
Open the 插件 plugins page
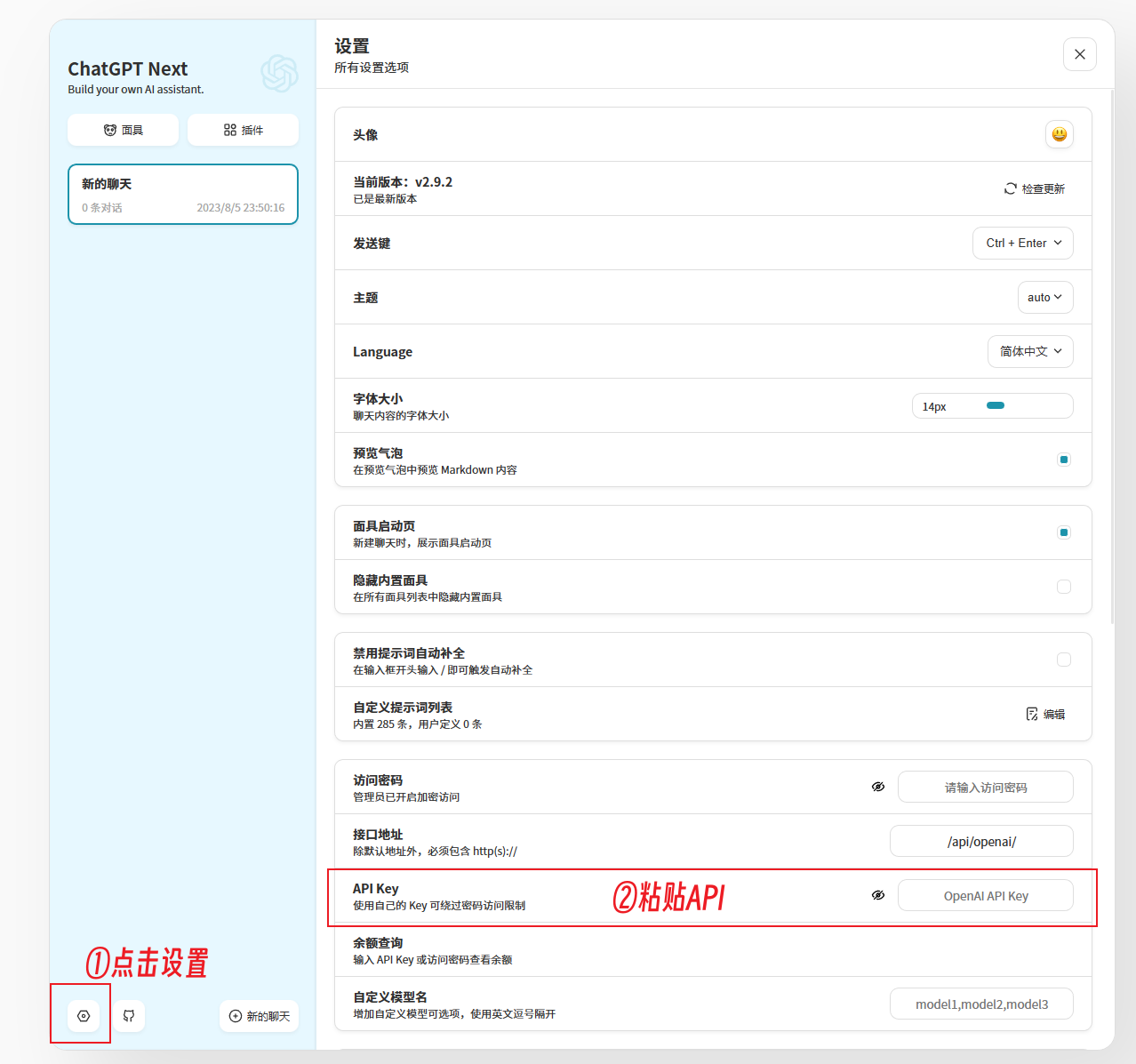(x=243, y=130)
